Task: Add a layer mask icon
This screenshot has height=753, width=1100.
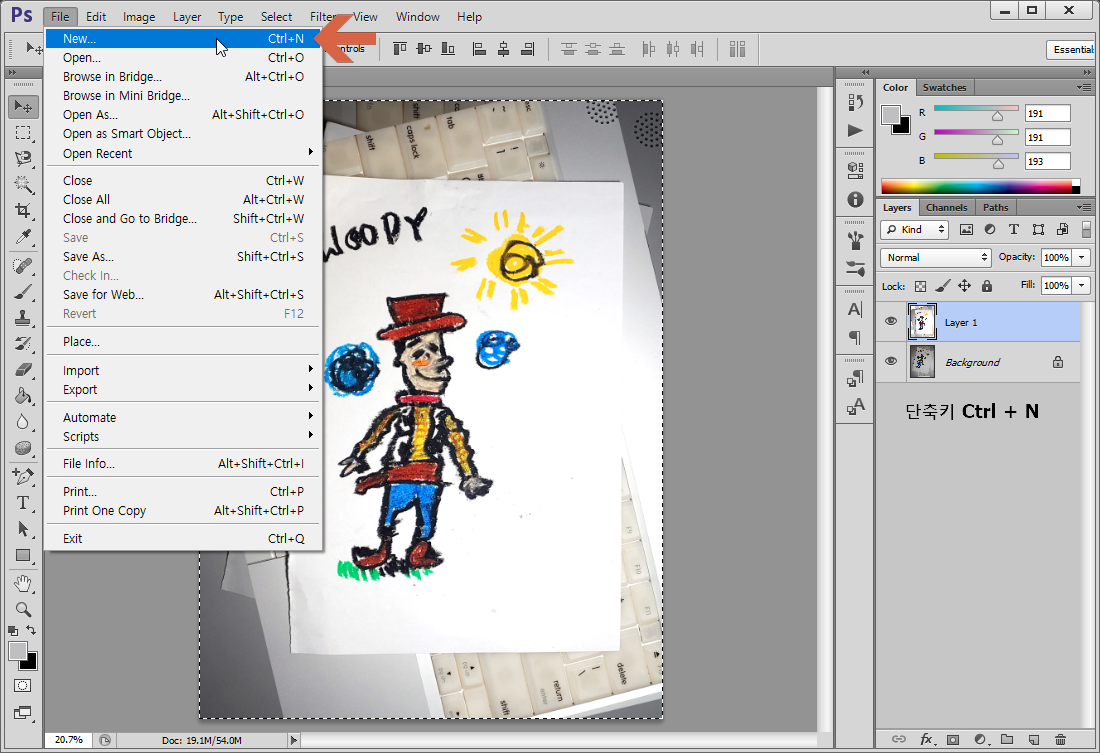Action: pyautogui.click(x=953, y=739)
